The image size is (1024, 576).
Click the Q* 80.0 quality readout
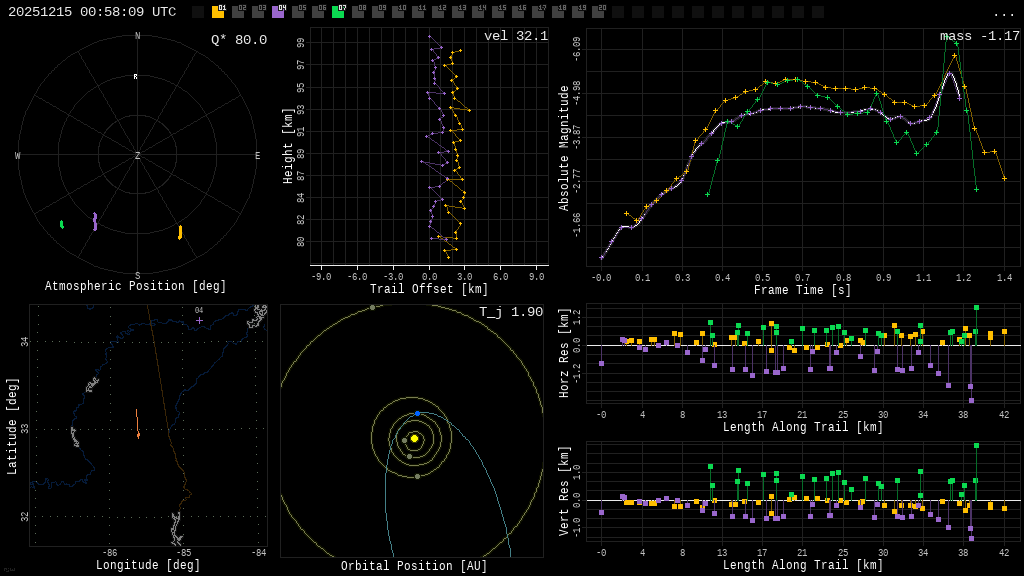(238, 40)
